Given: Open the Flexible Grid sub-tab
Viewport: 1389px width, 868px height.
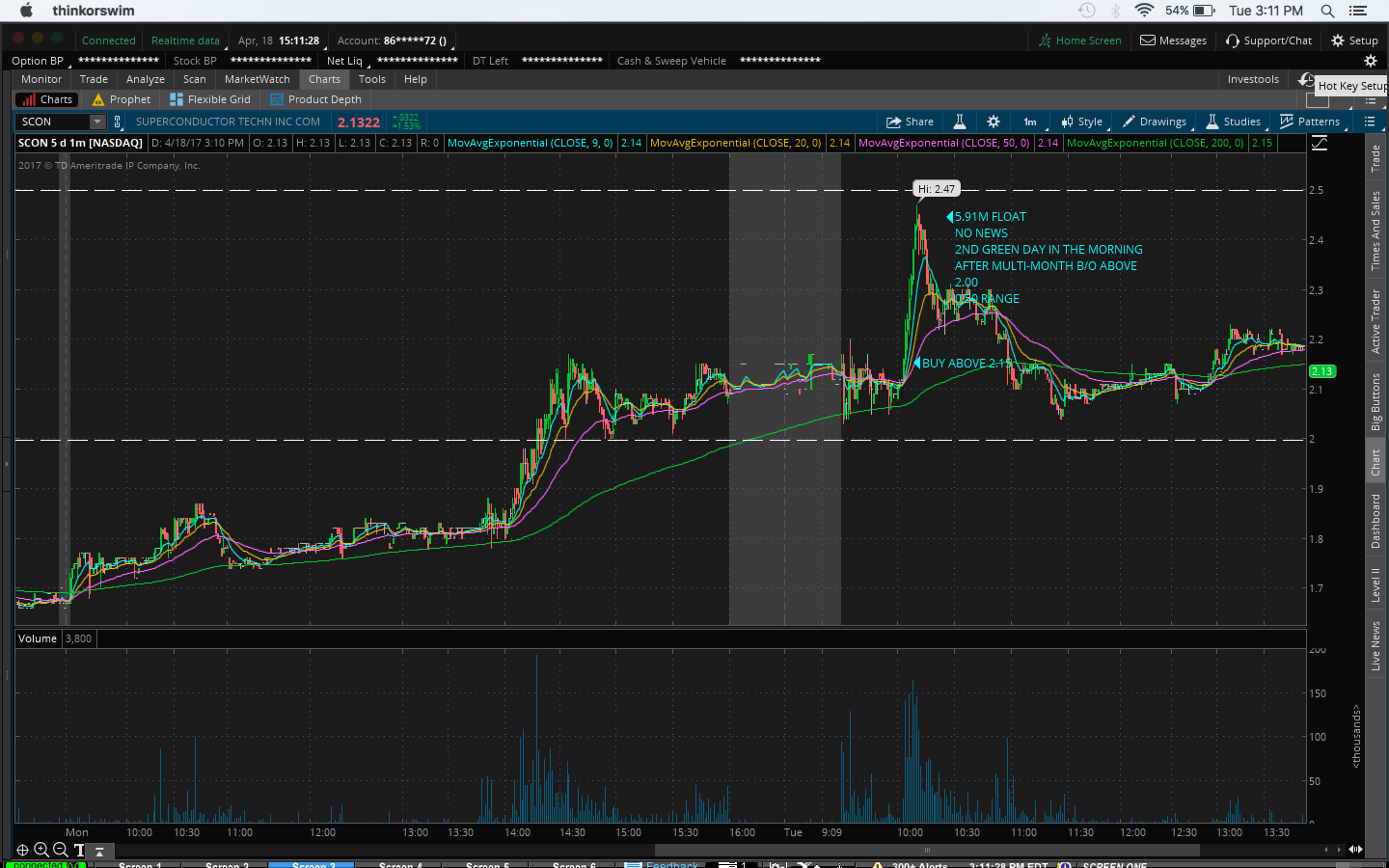Looking at the screenshot, I should coord(210,99).
